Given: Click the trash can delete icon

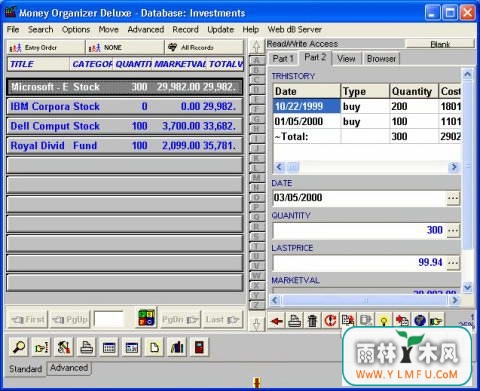Looking at the screenshot, I should click(x=313, y=321).
